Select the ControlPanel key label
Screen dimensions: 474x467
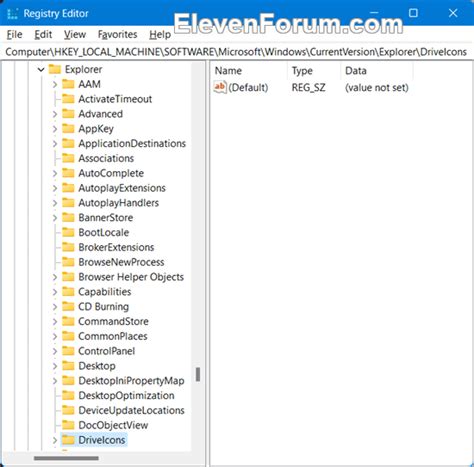point(107,351)
